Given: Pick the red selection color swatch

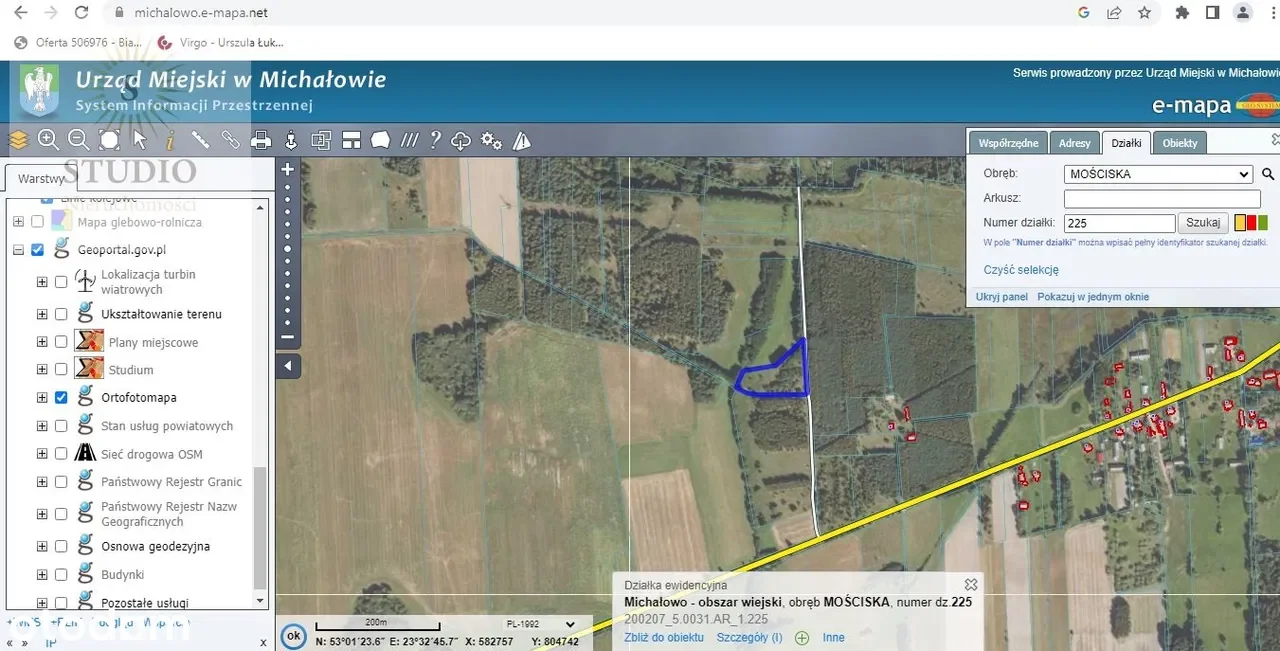Looking at the screenshot, I should point(1251,223).
